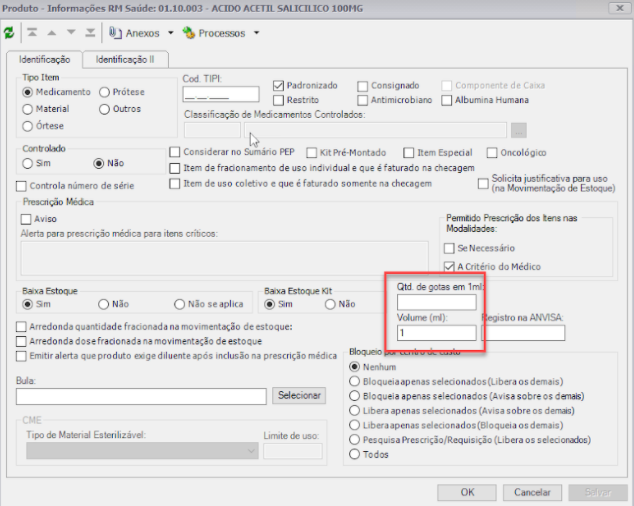
Task: Click the Cancelar button
Action: point(532,492)
